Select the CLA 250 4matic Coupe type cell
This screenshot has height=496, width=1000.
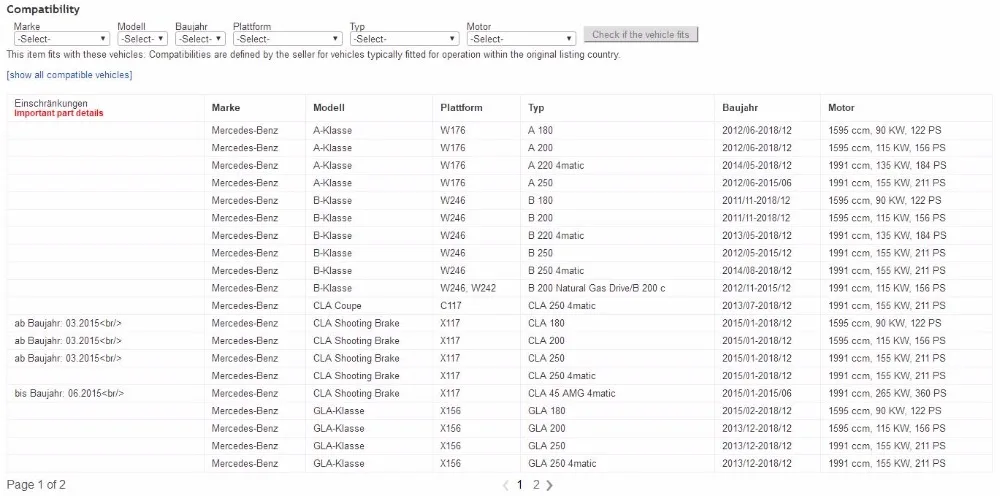[x=562, y=305]
